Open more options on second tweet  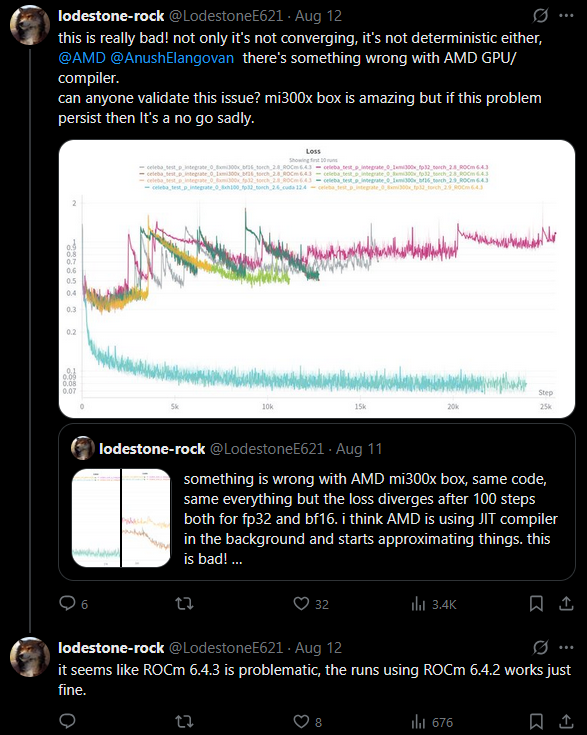point(566,648)
